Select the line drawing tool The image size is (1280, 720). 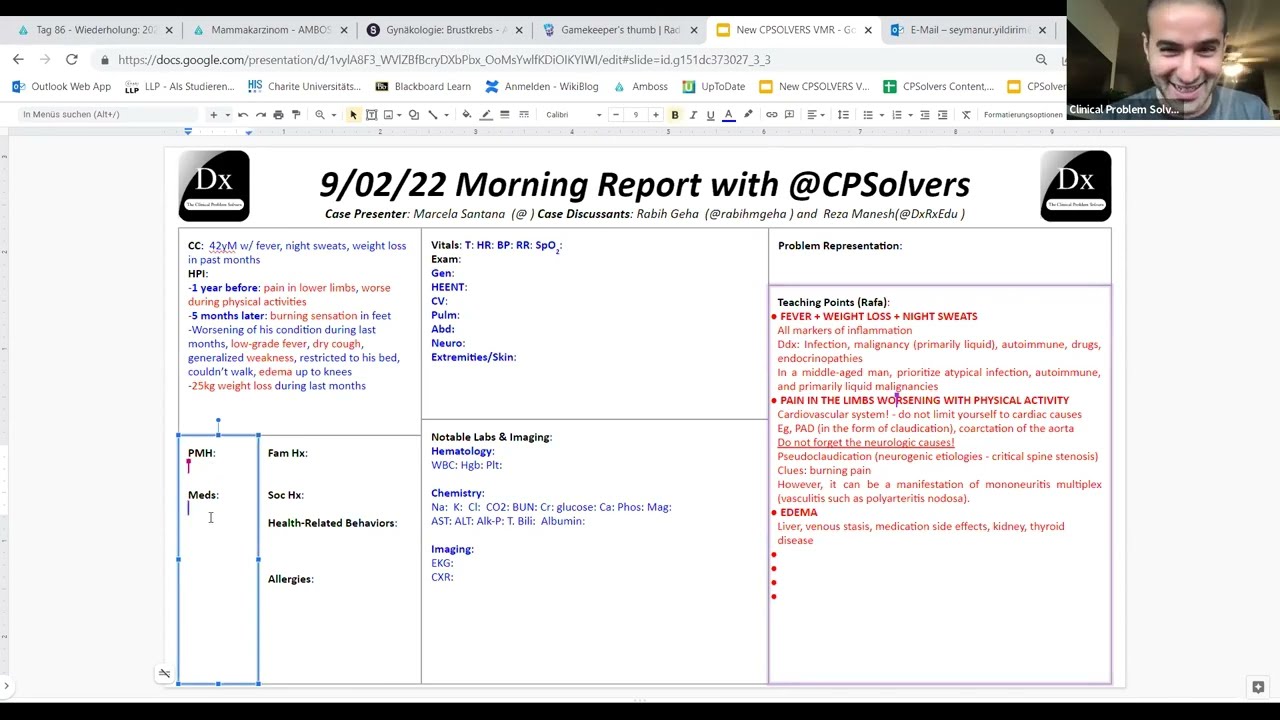(433, 115)
